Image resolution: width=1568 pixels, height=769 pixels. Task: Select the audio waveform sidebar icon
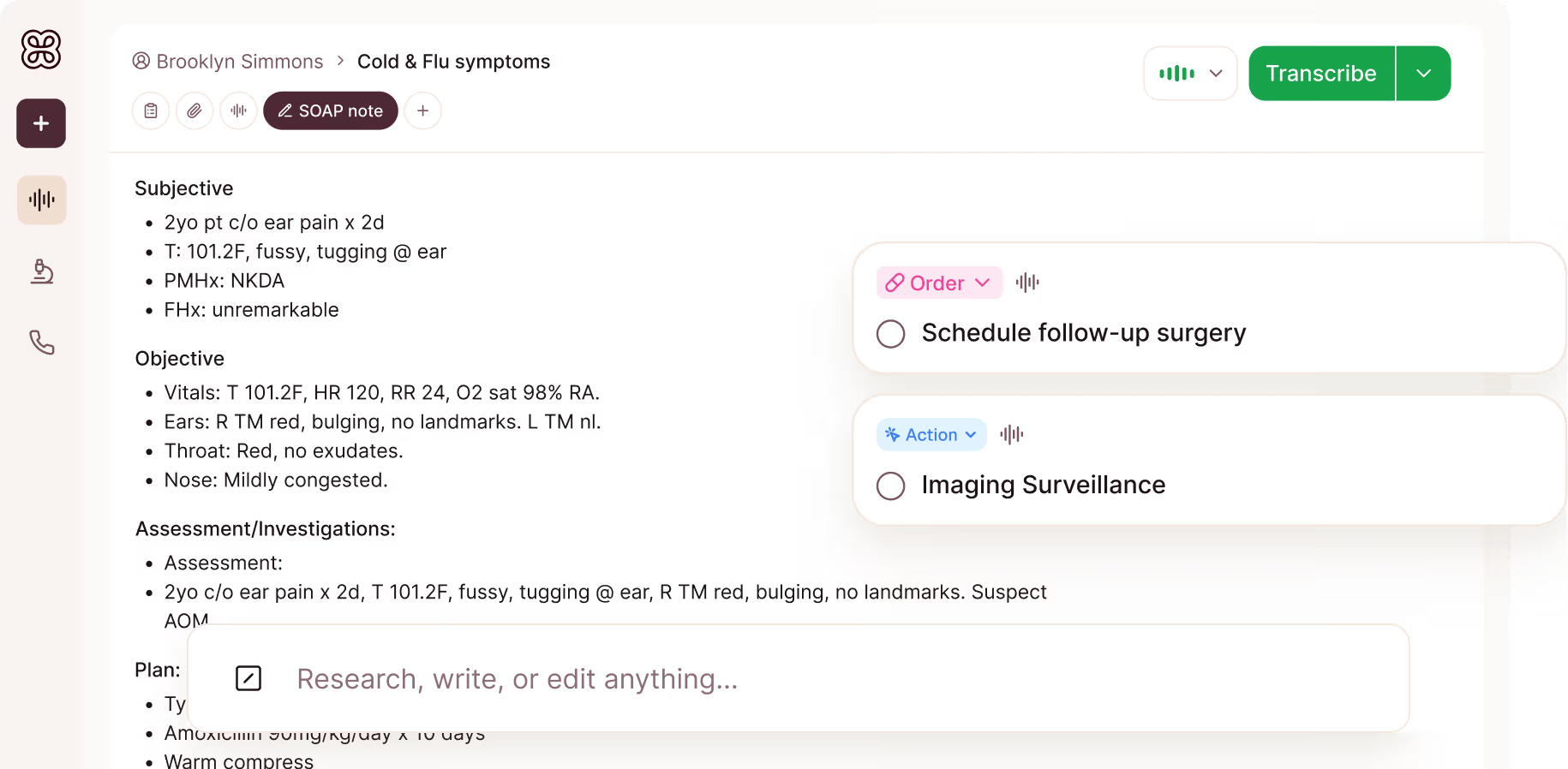(x=40, y=200)
